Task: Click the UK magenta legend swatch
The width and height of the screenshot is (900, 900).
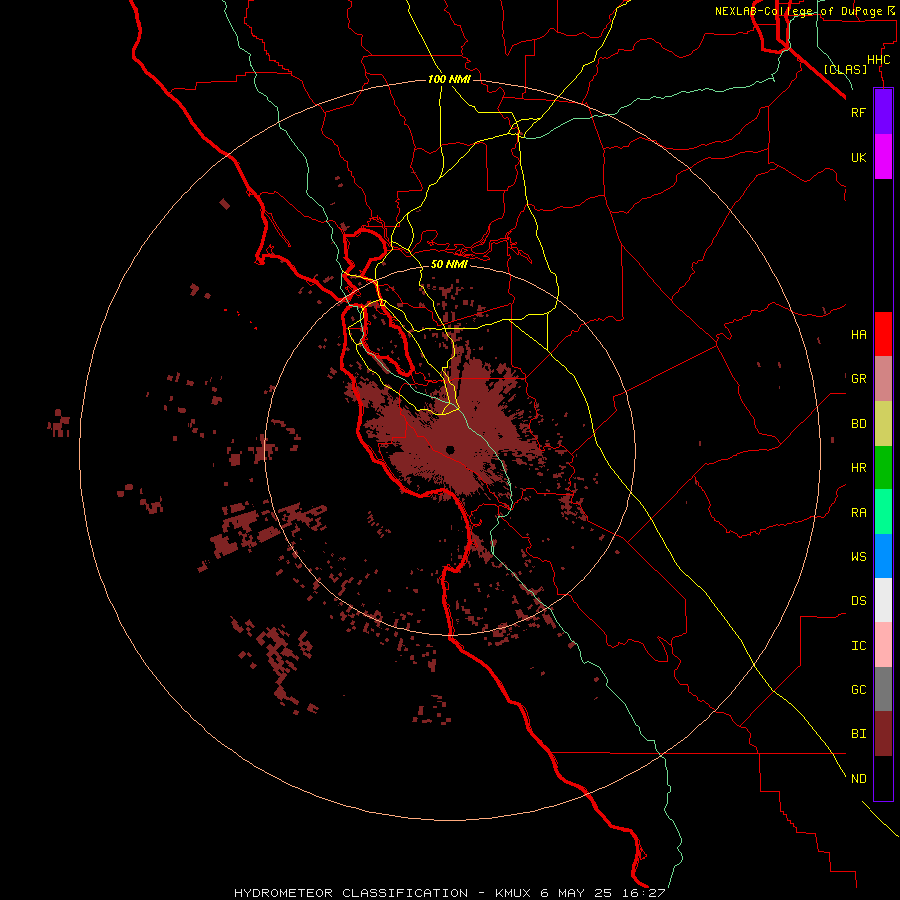Action: 883,157
